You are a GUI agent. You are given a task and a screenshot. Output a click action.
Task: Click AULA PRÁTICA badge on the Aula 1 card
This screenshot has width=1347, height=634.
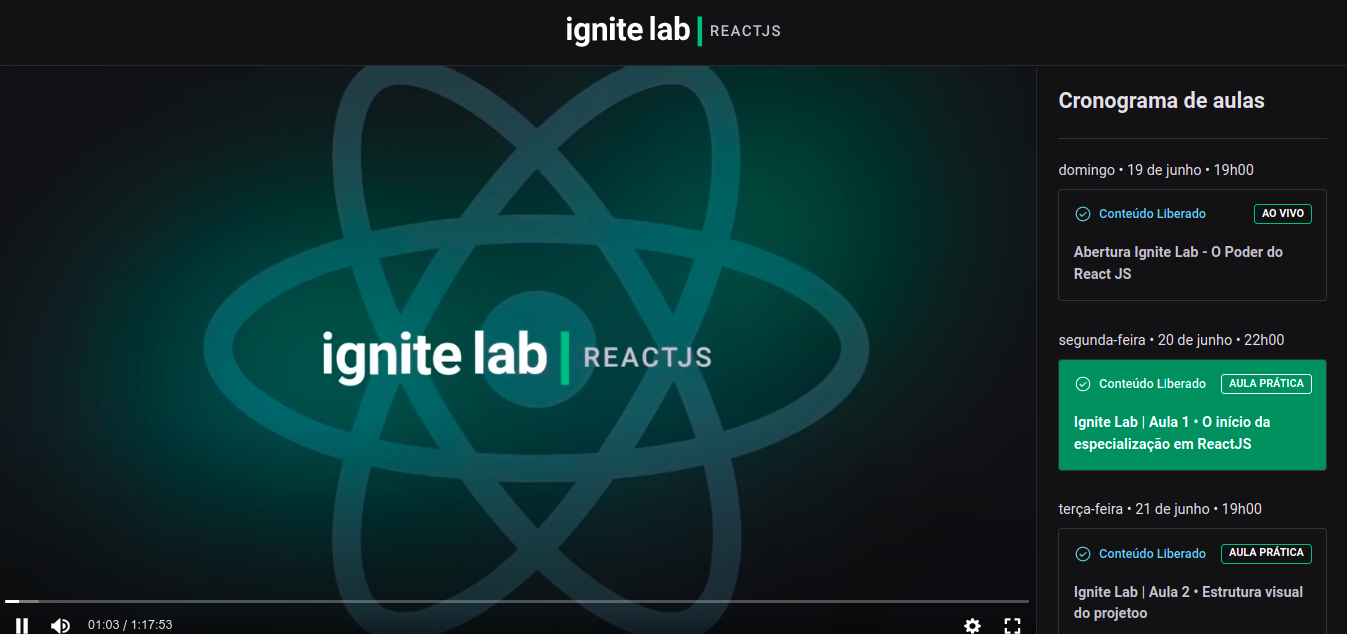(x=1266, y=383)
